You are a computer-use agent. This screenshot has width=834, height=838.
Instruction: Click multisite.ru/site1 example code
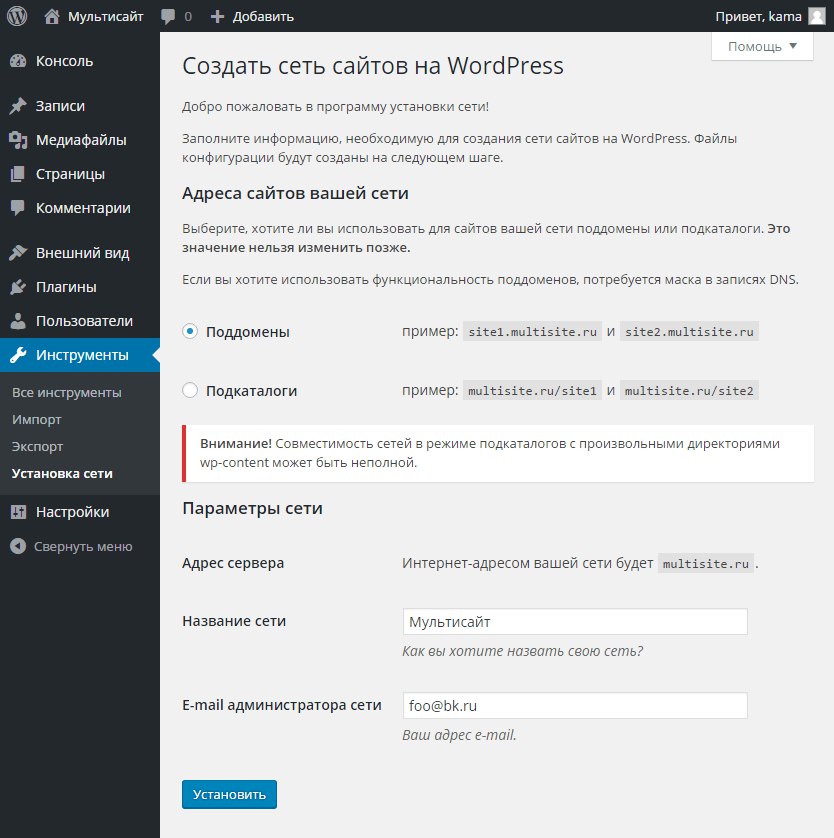tap(532, 391)
